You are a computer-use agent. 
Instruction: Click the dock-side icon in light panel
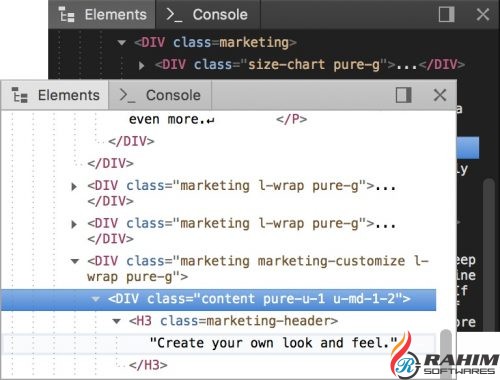(403, 95)
